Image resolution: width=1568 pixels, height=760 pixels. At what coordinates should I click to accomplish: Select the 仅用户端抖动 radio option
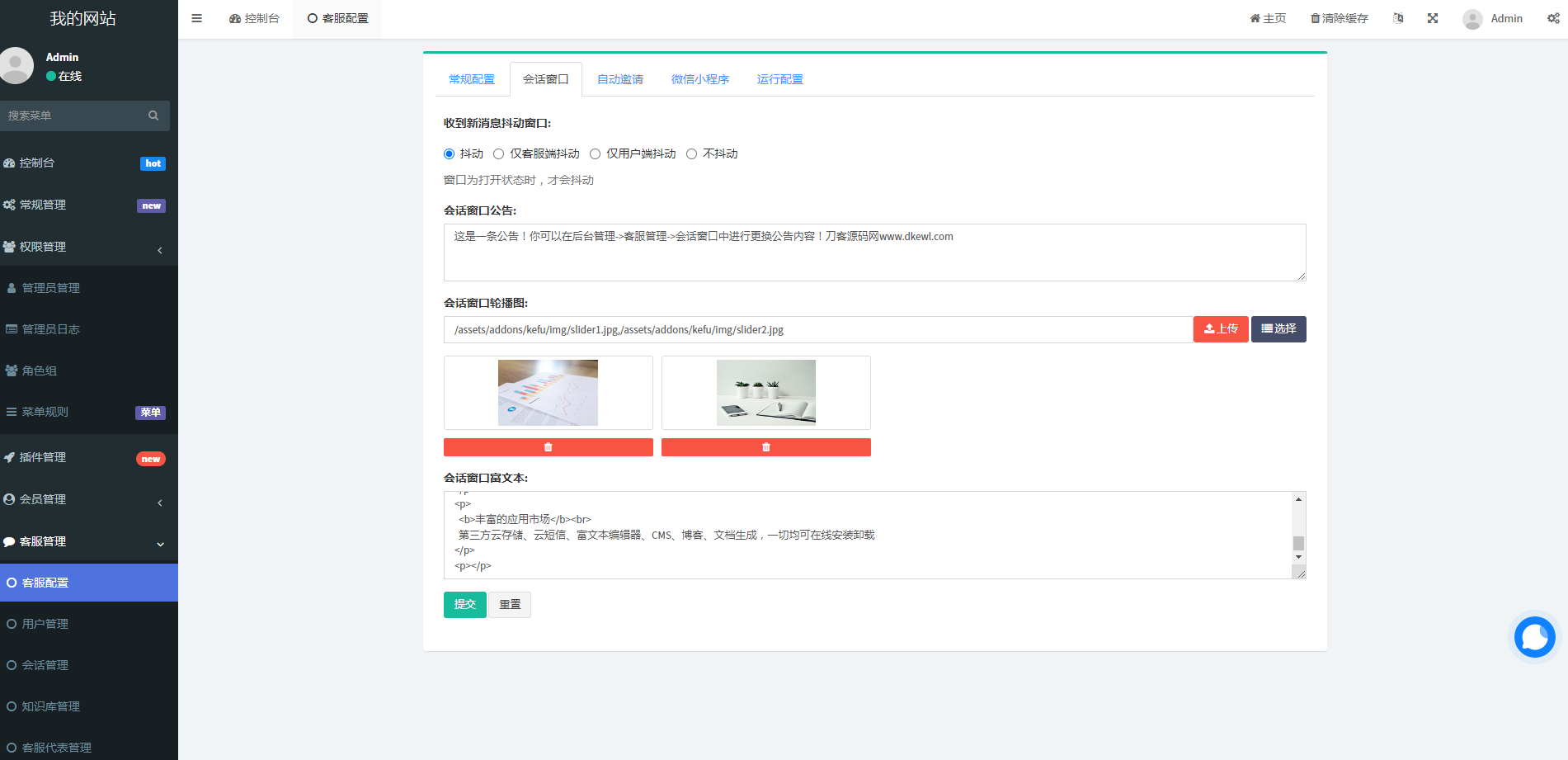coord(595,154)
